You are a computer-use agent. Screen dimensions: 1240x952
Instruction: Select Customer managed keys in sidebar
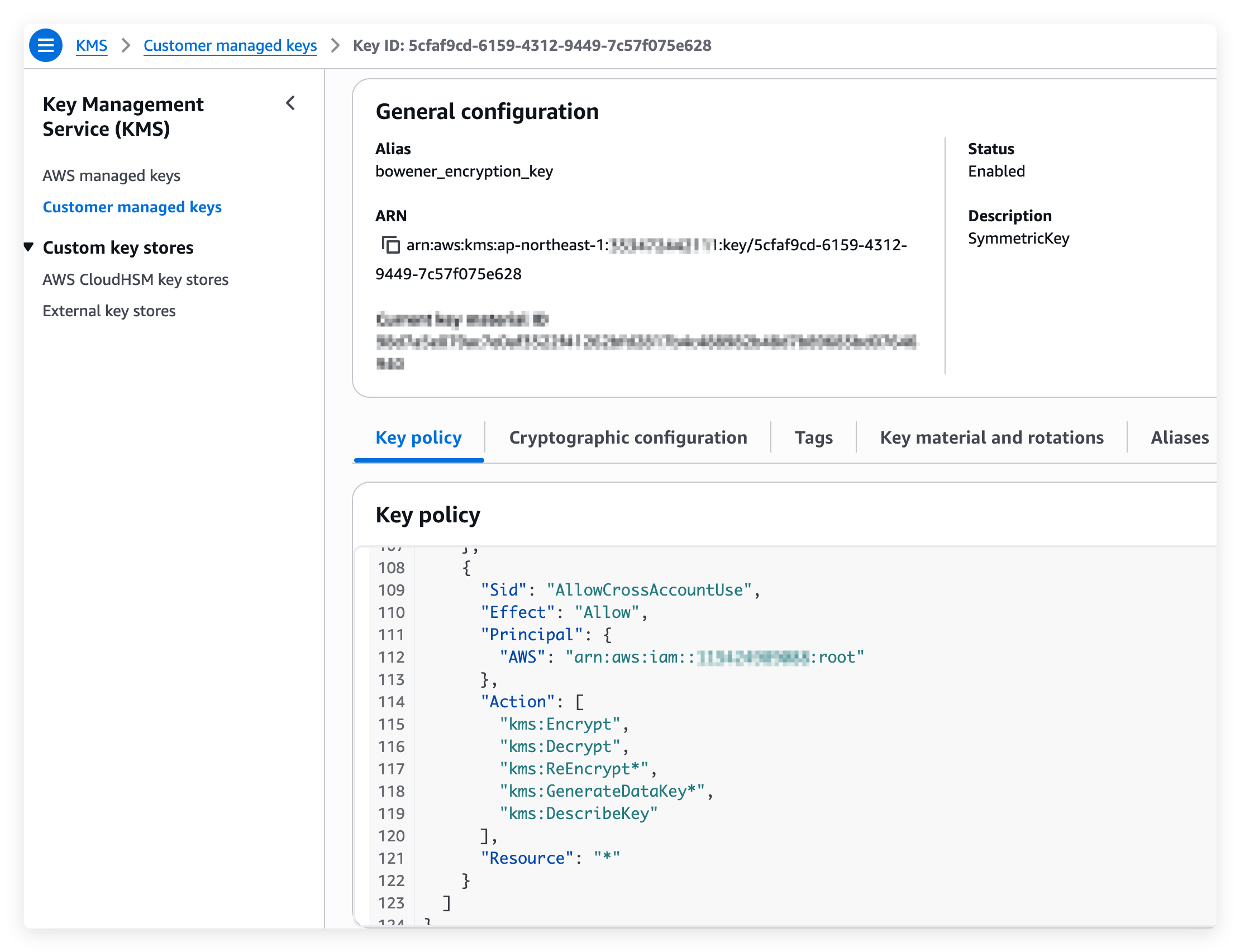click(x=132, y=207)
